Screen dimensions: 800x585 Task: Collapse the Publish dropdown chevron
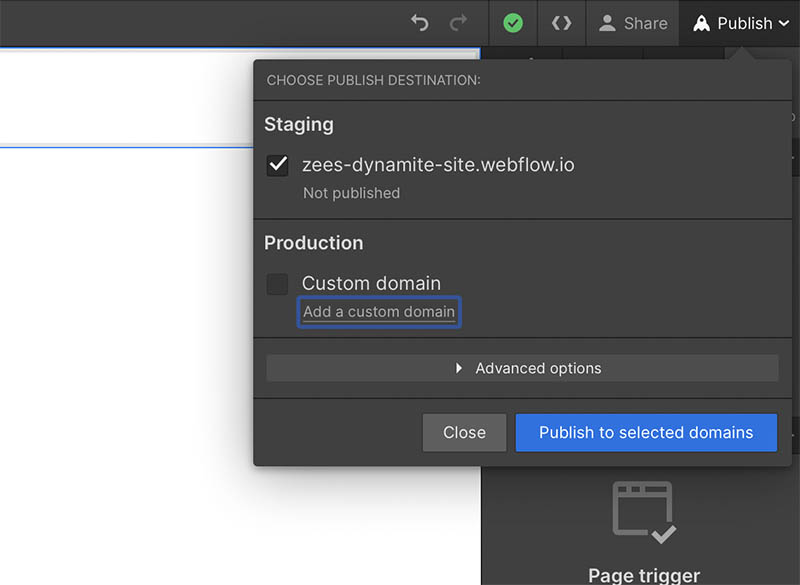point(783,23)
